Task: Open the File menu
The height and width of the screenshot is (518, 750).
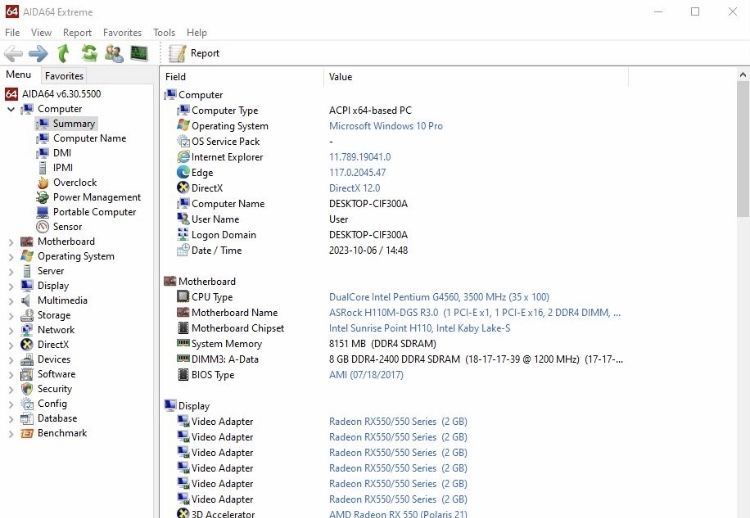Action: coord(12,33)
